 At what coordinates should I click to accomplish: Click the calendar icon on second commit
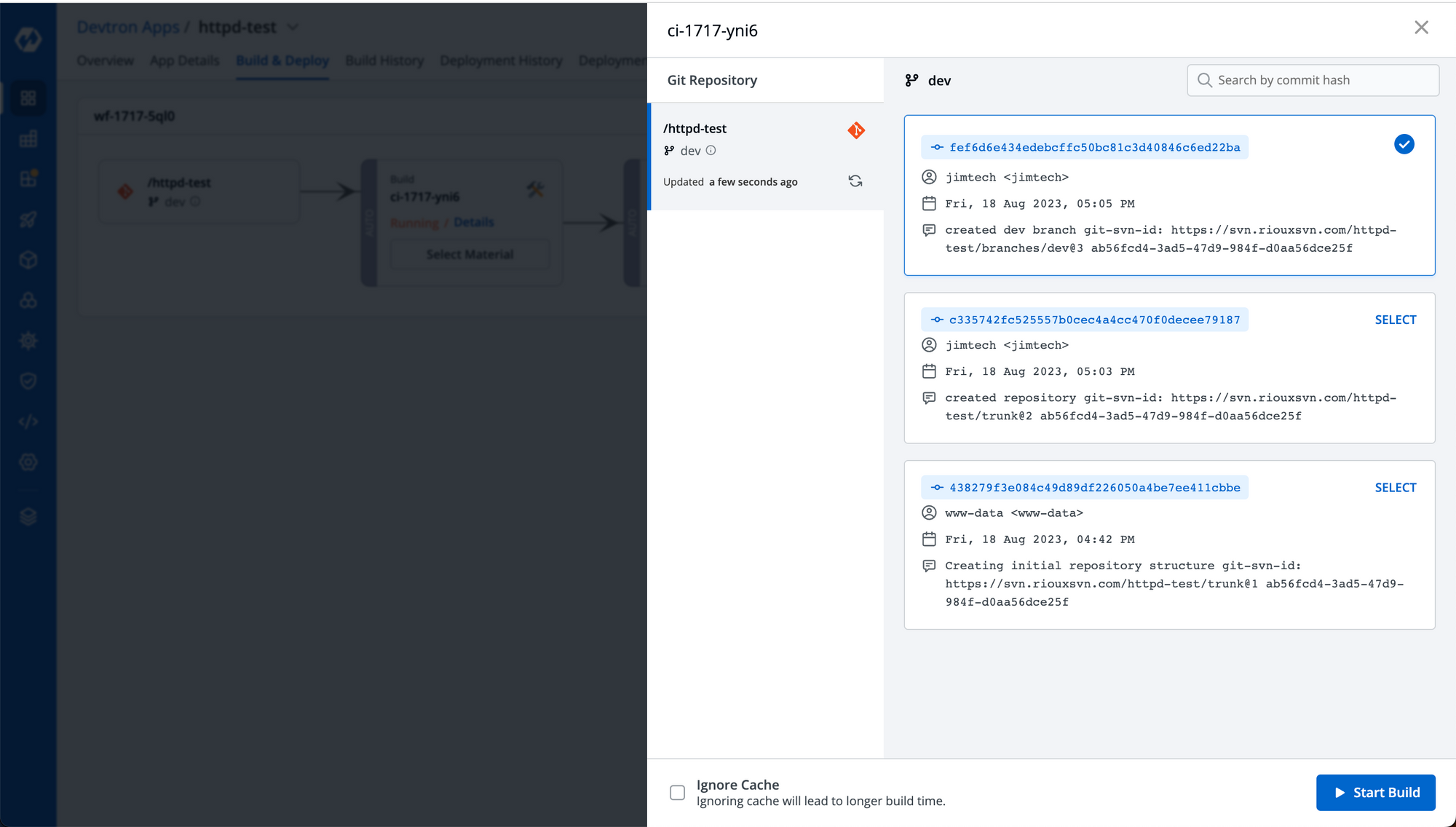tap(929, 371)
